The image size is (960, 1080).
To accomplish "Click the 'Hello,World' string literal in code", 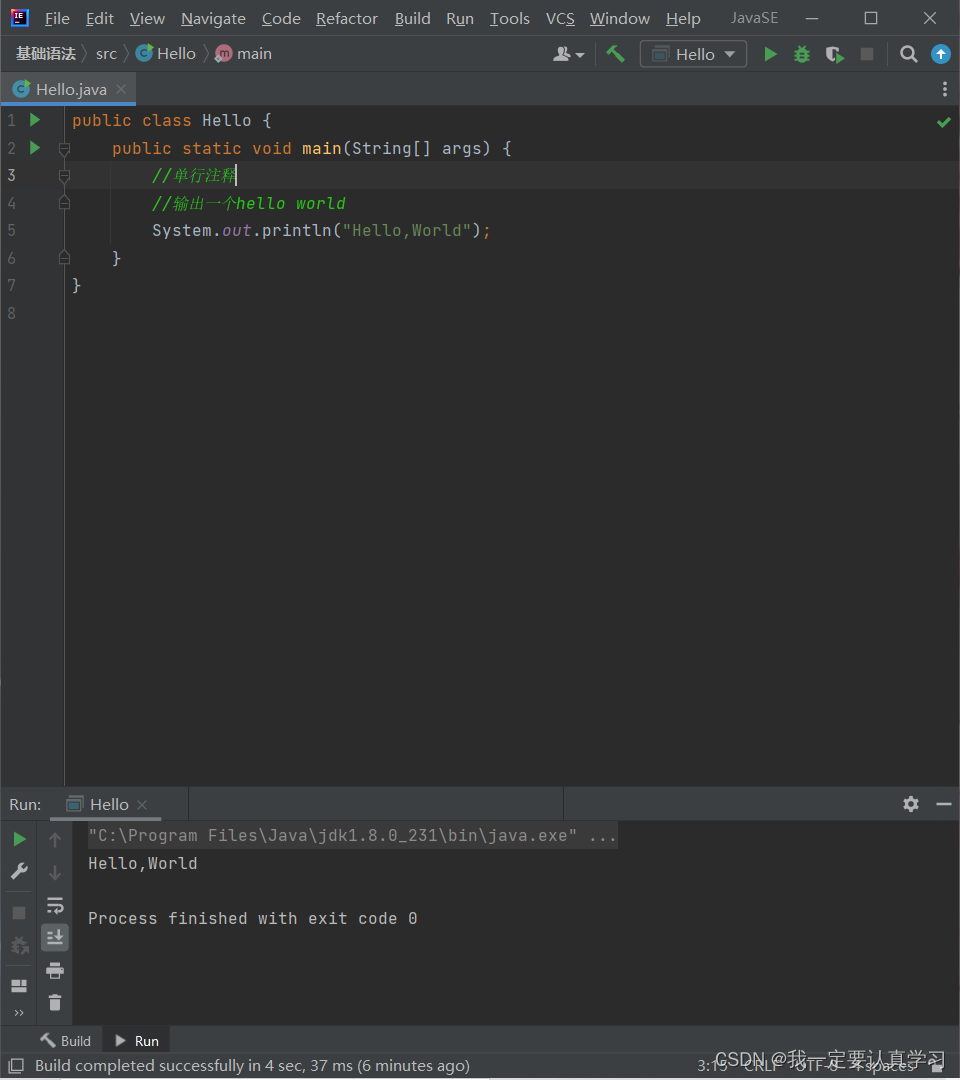I will (406, 230).
